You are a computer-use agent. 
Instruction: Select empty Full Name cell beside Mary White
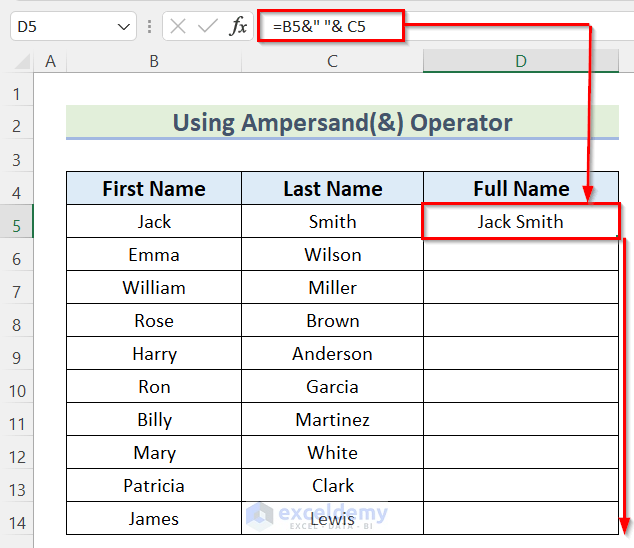[x=521, y=453]
